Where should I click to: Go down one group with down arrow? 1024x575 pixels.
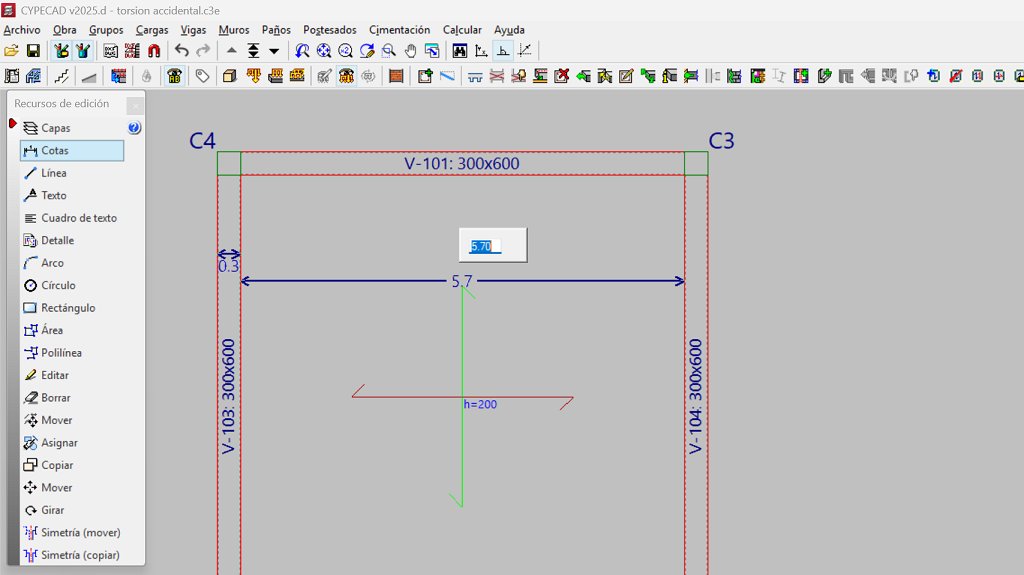274,51
